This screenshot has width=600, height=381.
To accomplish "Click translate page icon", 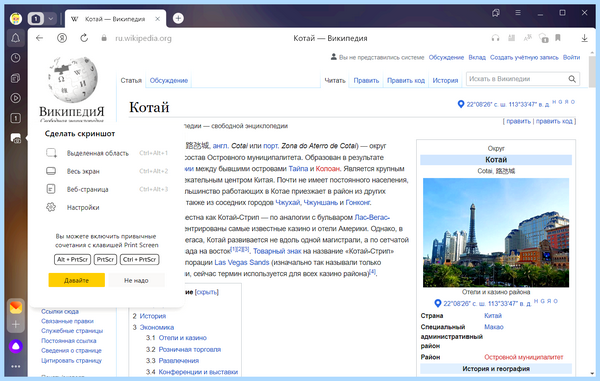I will click(528, 38).
